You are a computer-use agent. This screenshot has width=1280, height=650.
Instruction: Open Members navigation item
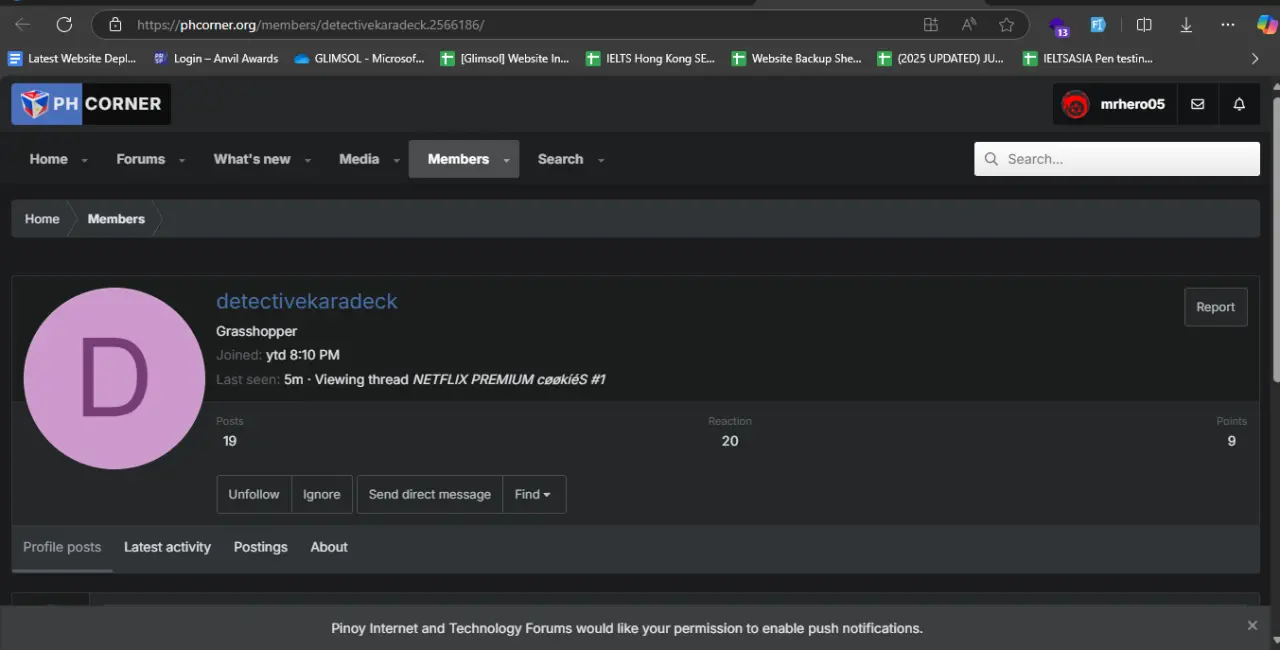[458, 159]
